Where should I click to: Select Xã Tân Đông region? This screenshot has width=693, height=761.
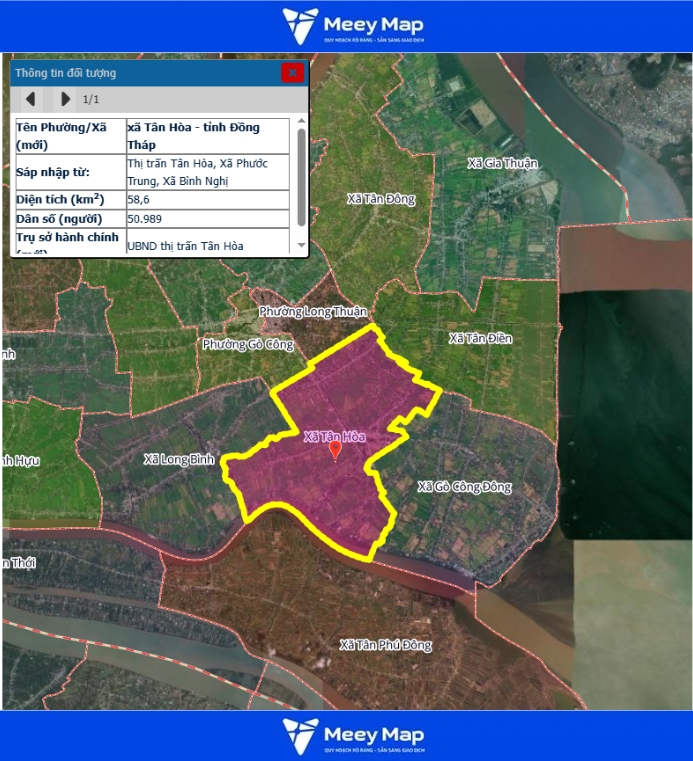click(381, 199)
